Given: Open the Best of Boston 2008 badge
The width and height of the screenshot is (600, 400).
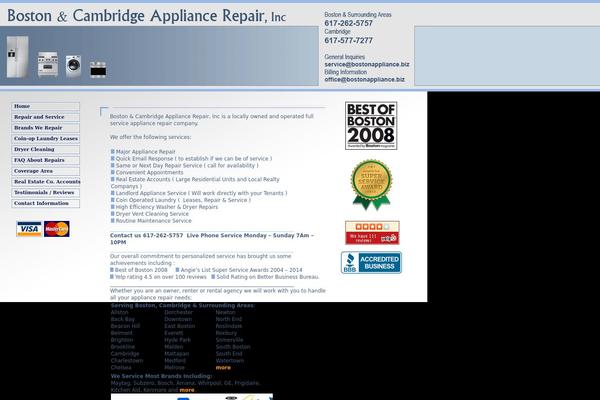Looking at the screenshot, I should click(x=371, y=126).
